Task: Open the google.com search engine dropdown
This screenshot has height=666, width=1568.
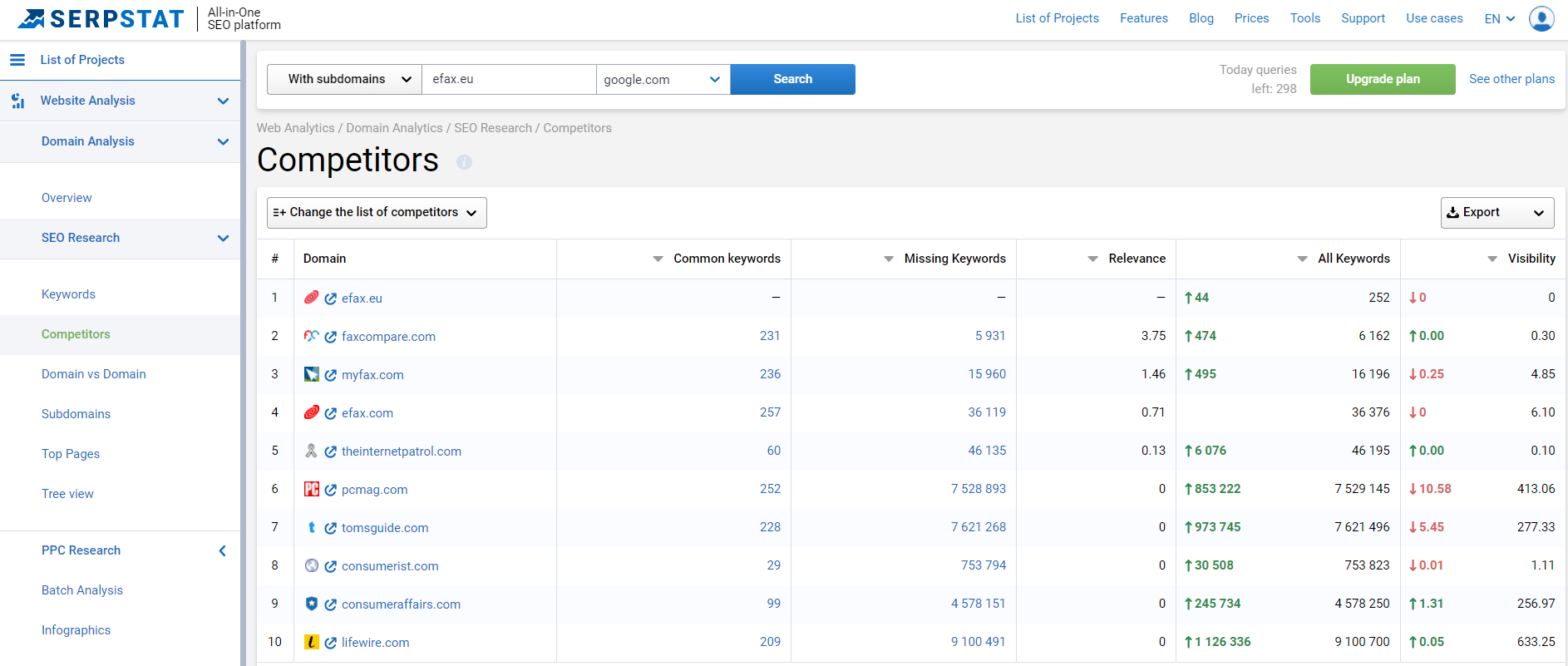Action: coord(663,79)
